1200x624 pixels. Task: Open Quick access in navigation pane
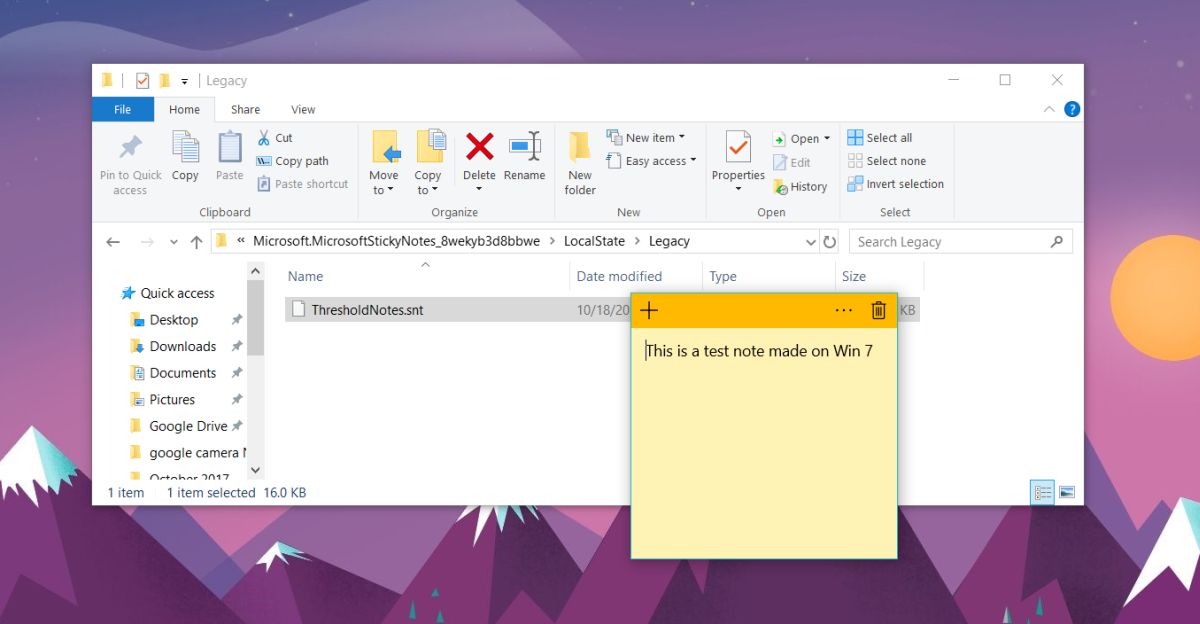pos(168,293)
